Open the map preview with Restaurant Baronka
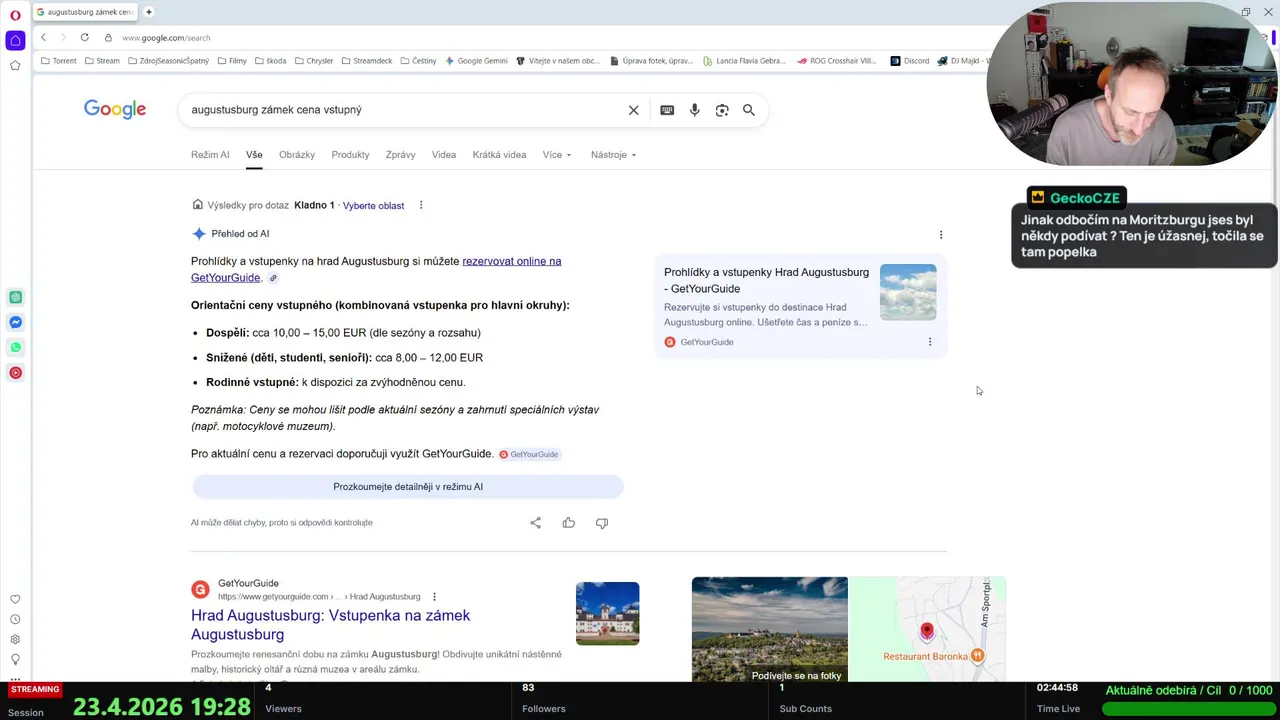The width and height of the screenshot is (1280, 720). pyautogui.click(x=927, y=629)
